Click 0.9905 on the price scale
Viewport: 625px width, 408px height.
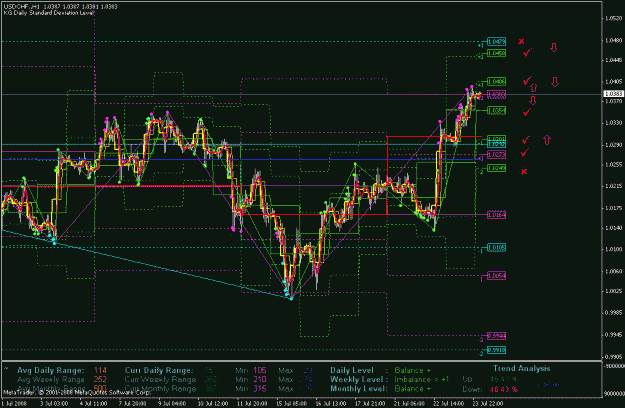pos(613,357)
